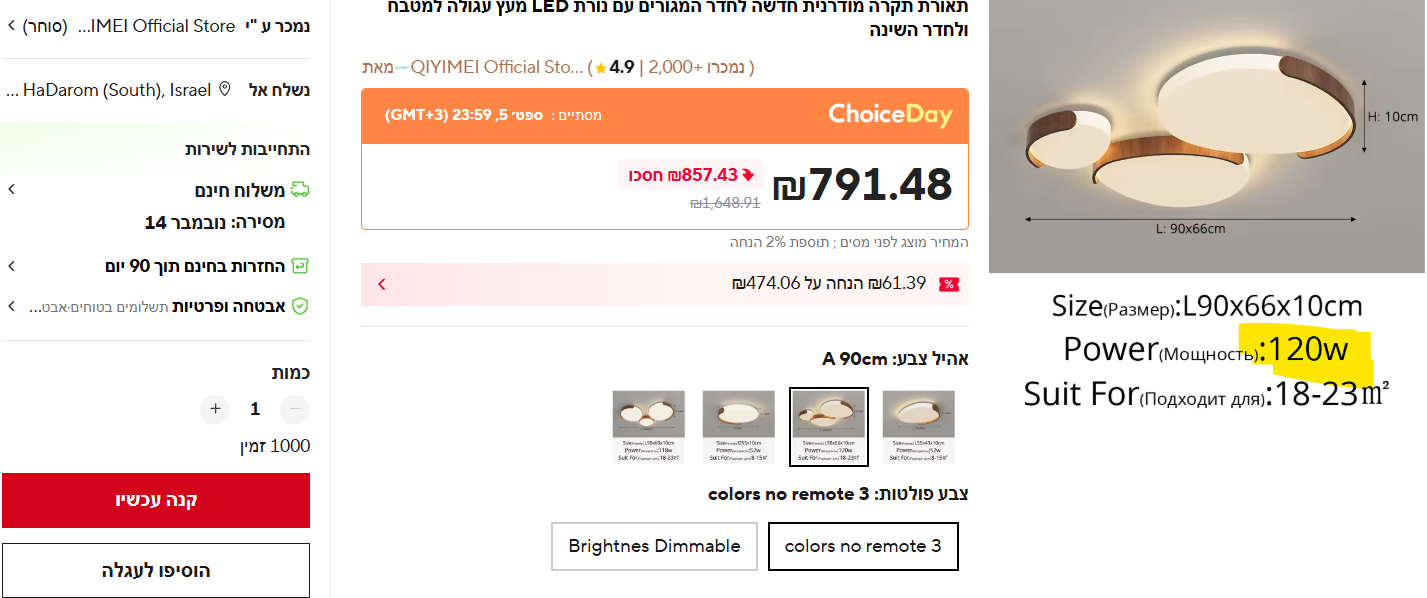Click the green free returns icon
Screen dimensions: 1427x598
pos(300,266)
